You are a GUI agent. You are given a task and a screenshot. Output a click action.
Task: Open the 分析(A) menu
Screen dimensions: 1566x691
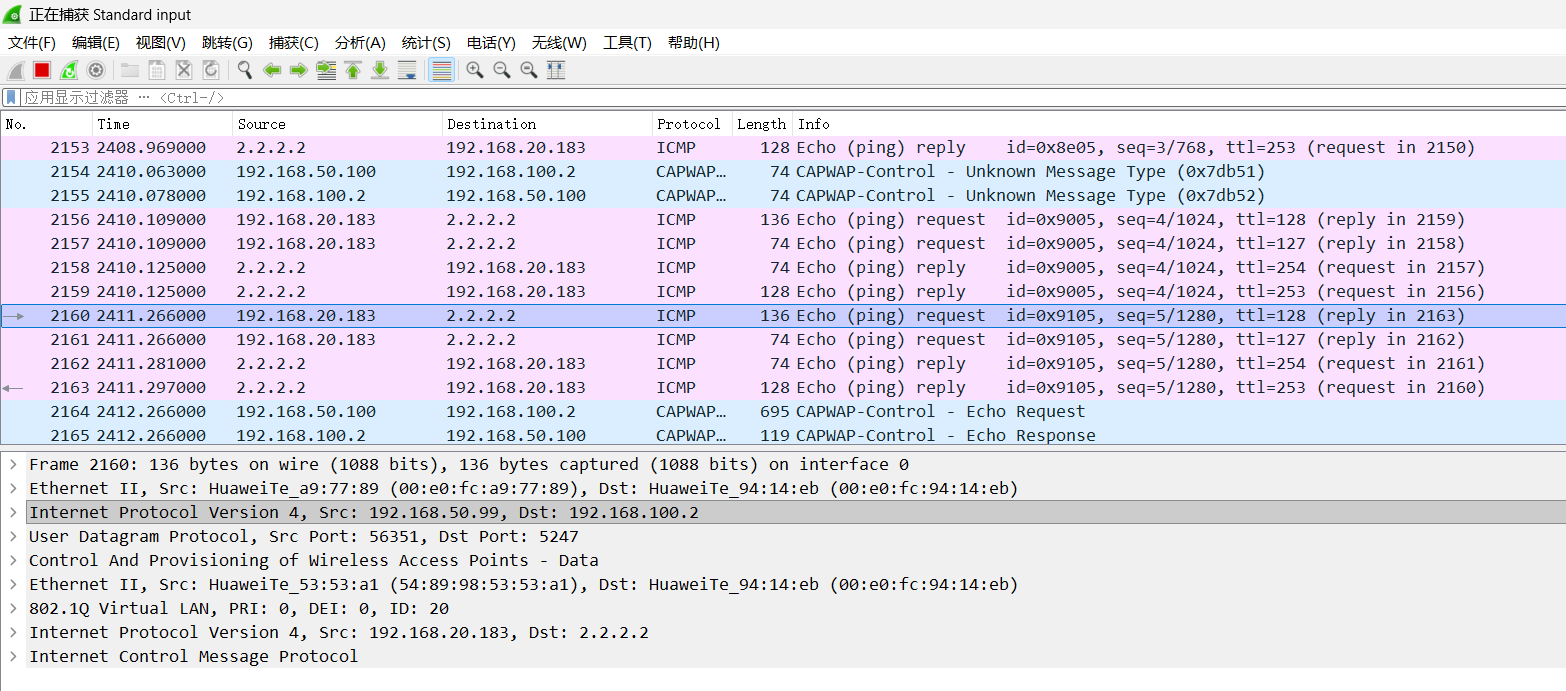click(360, 43)
